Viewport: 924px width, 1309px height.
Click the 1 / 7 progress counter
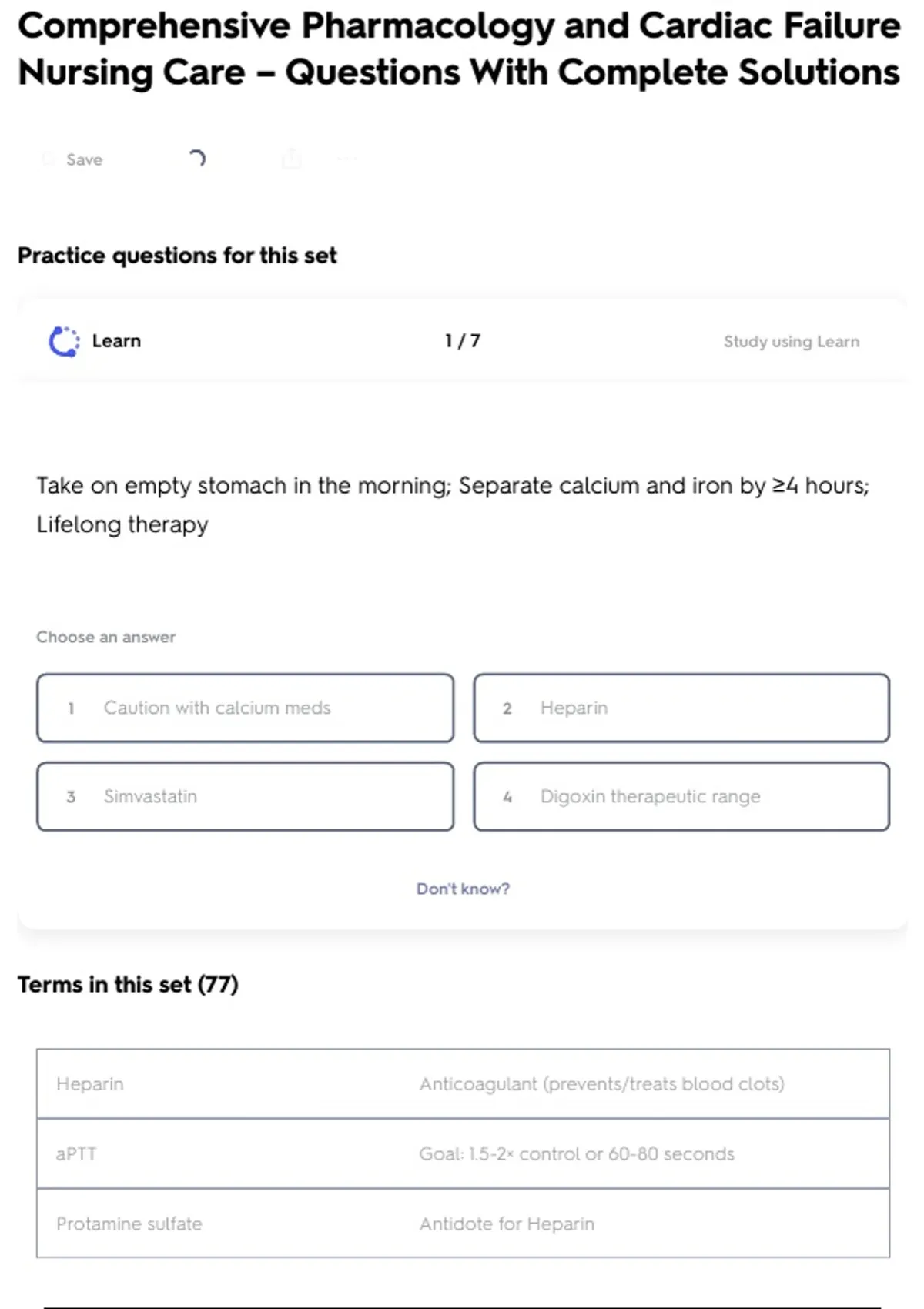pos(463,341)
